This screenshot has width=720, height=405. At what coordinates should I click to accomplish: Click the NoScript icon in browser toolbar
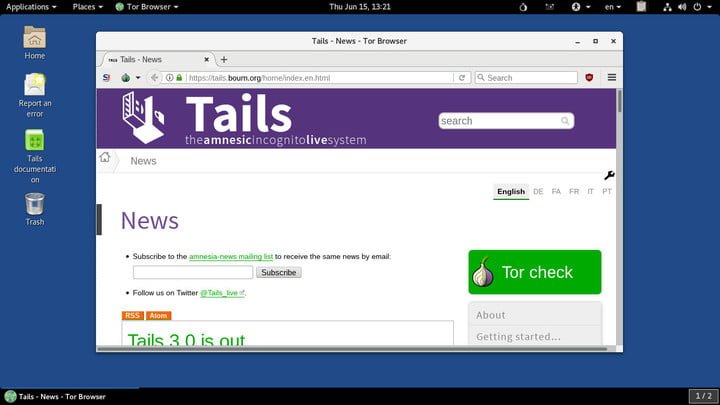(x=107, y=77)
